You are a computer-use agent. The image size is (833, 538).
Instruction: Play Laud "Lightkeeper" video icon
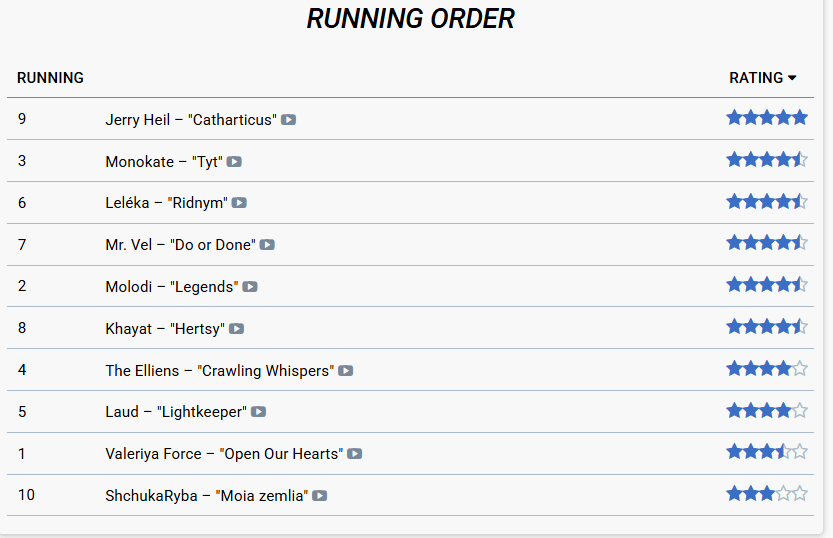pos(258,412)
